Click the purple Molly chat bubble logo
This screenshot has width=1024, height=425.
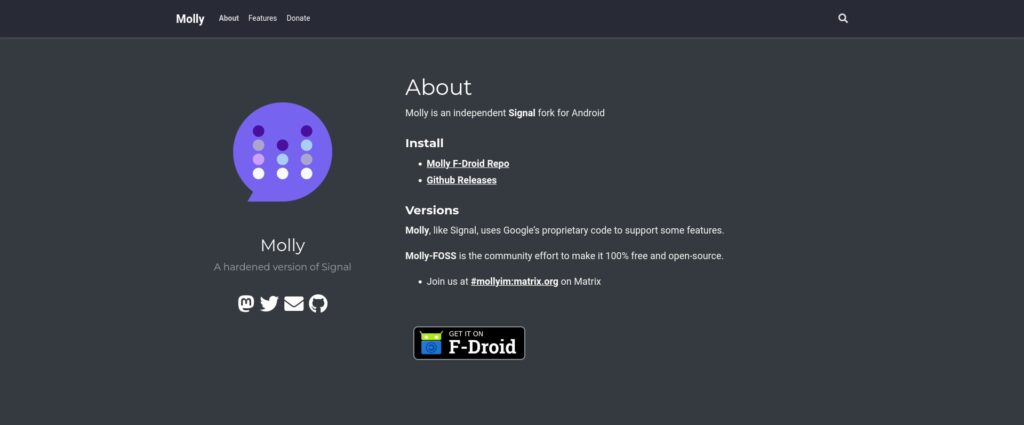click(x=282, y=152)
